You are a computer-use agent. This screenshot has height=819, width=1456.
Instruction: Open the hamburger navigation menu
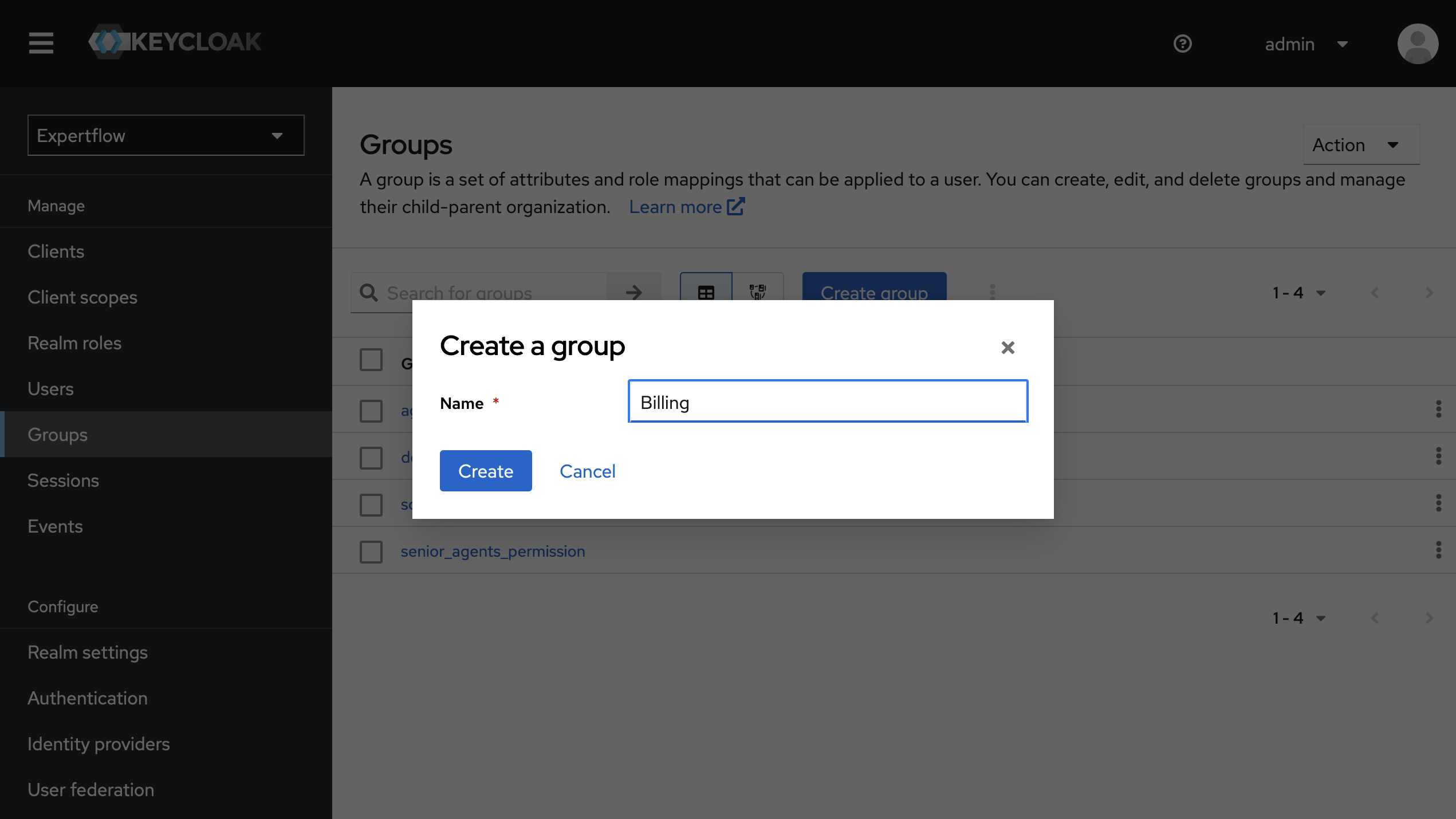tap(41, 43)
